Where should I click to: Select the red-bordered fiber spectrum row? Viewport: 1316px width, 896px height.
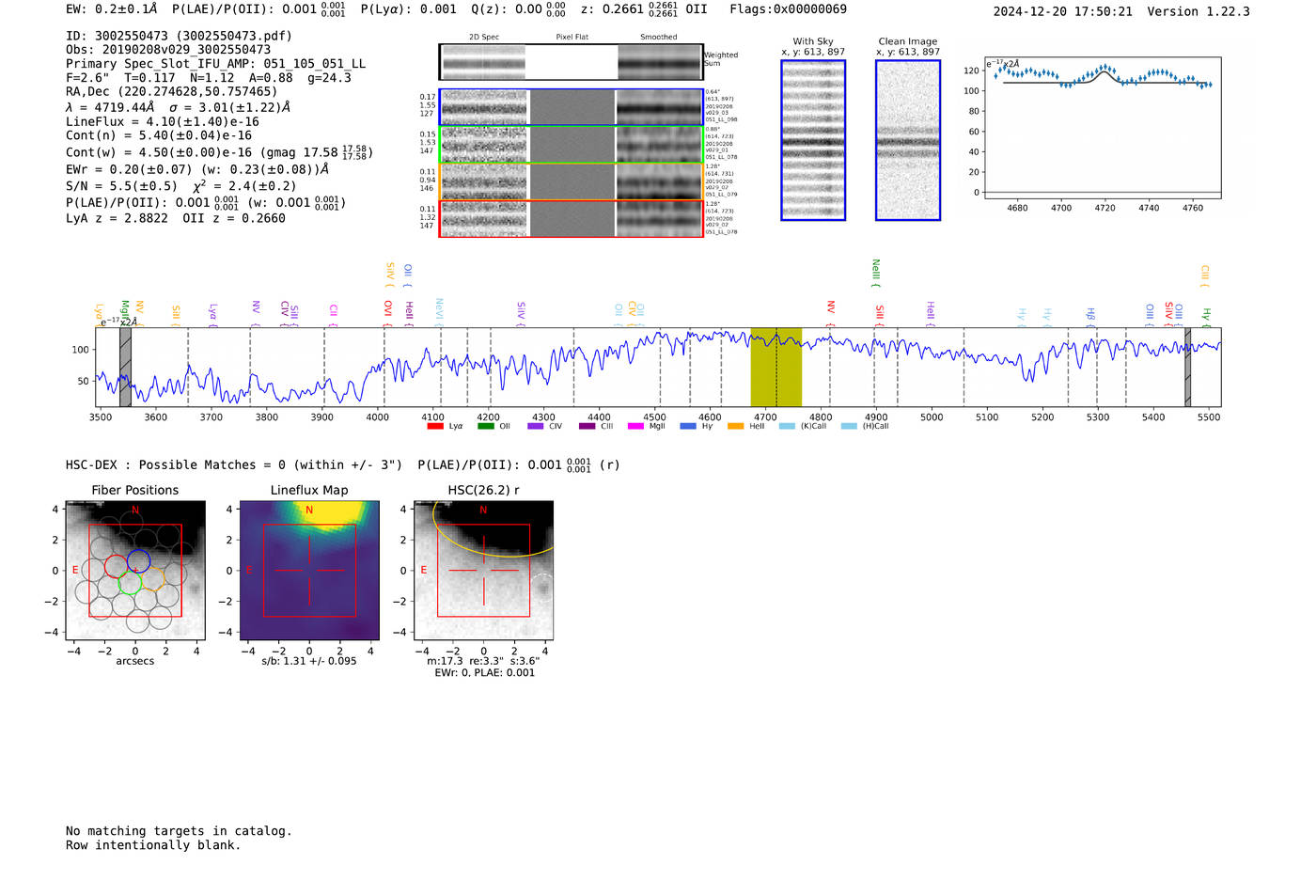(571, 218)
